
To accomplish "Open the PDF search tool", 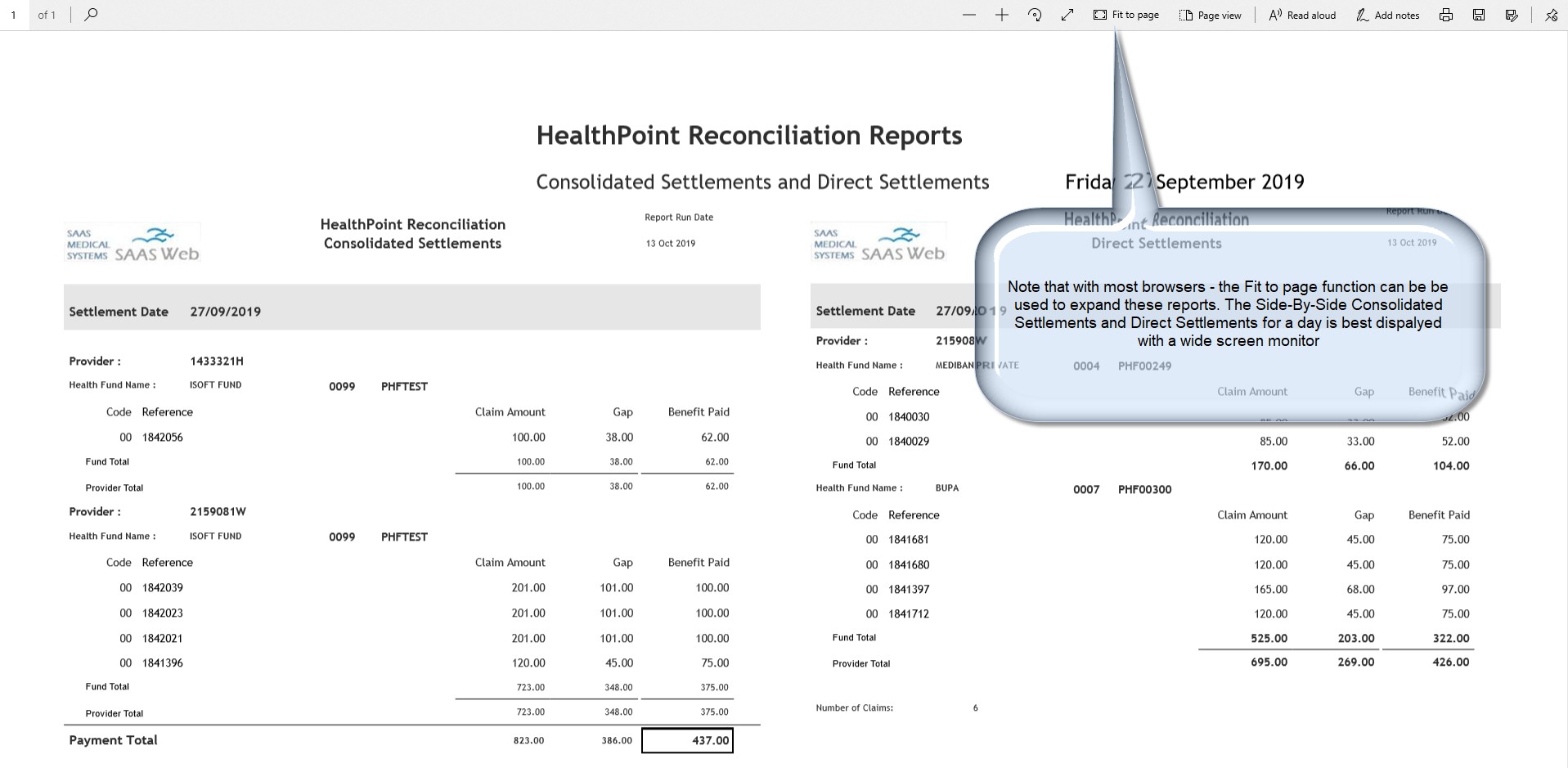I will coord(91,14).
